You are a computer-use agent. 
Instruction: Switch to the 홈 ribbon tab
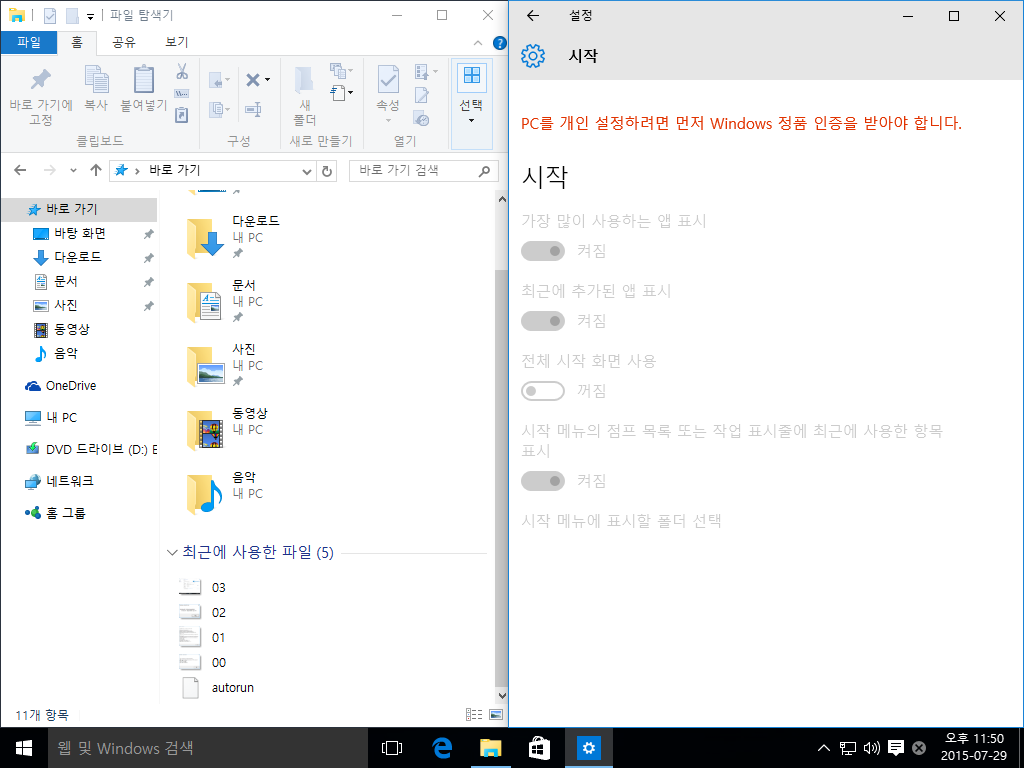tap(77, 42)
